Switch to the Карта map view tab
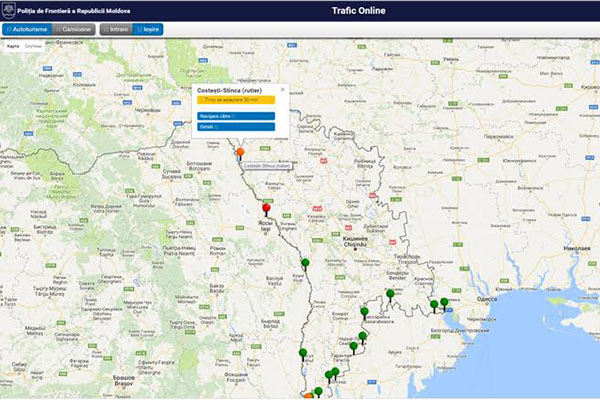 tap(13, 47)
